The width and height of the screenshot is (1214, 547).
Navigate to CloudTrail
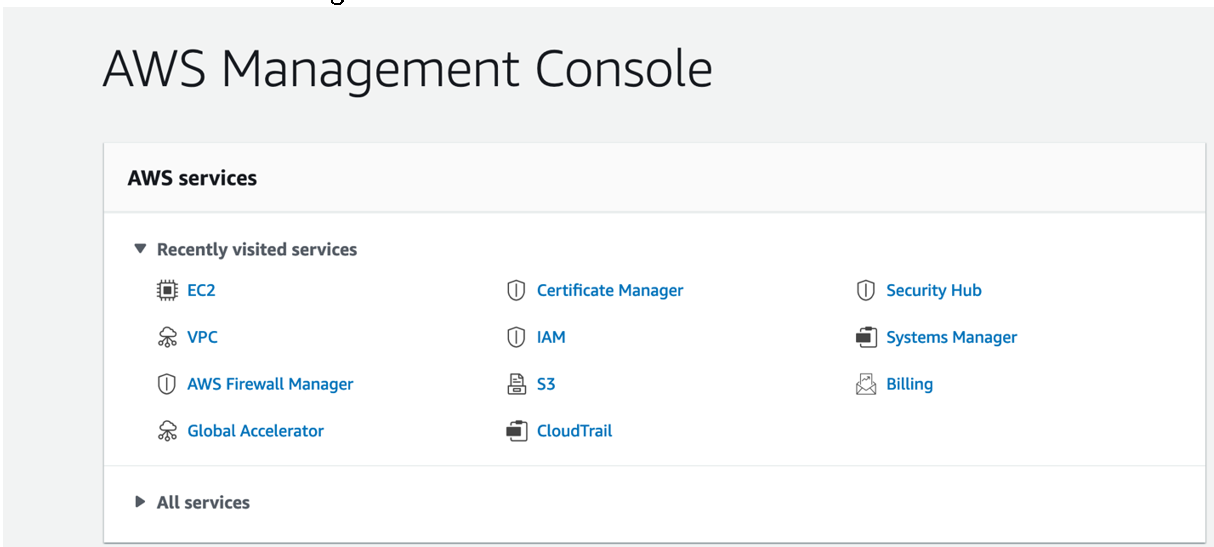pyautogui.click(x=574, y=431)
